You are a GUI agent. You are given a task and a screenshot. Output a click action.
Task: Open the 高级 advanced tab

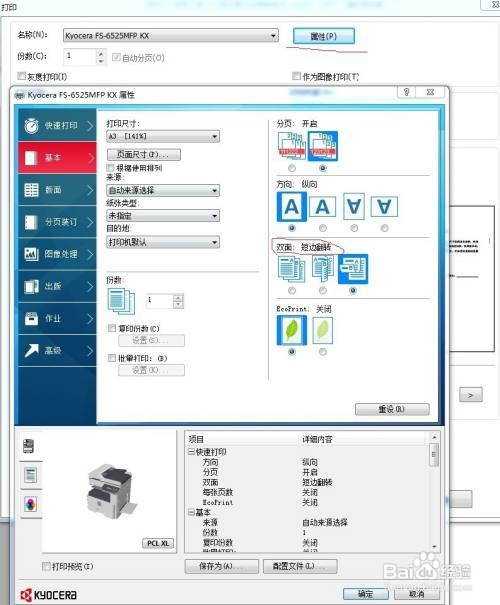pos(57,350)
